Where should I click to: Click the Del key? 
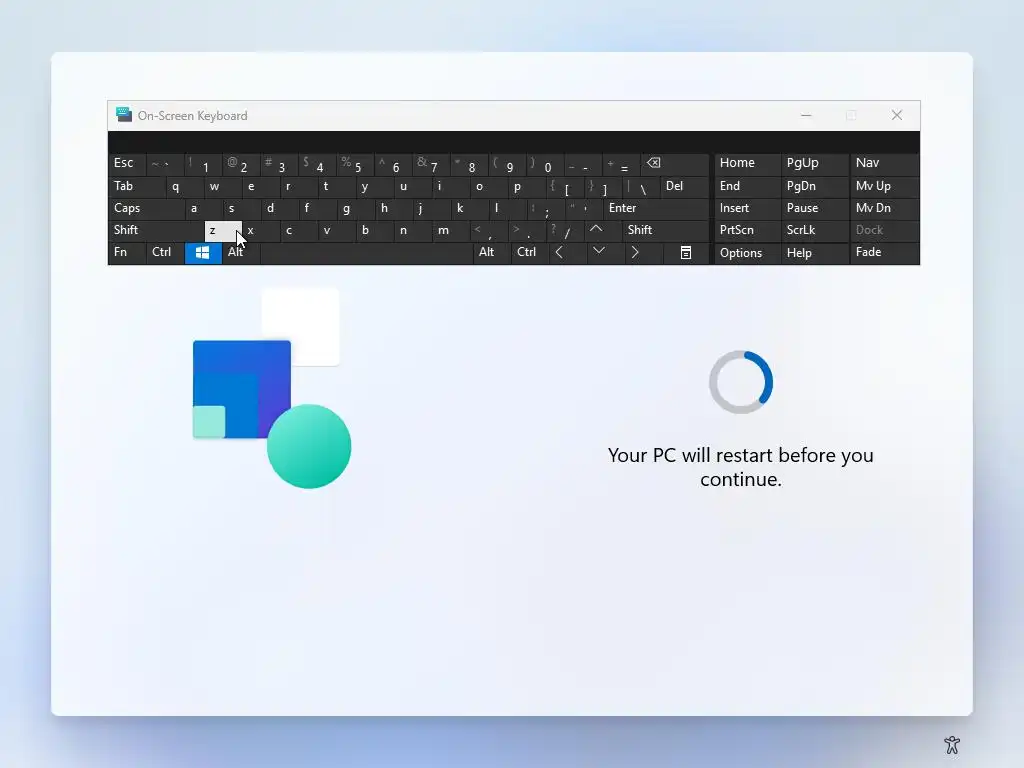684,187
